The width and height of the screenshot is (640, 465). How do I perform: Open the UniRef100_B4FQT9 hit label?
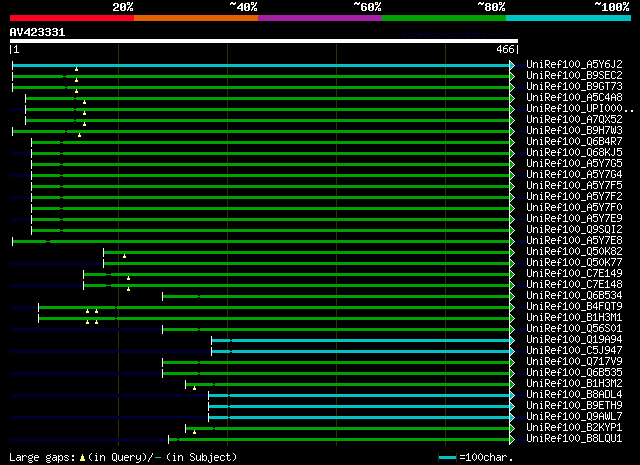click(x=574, y=306)
